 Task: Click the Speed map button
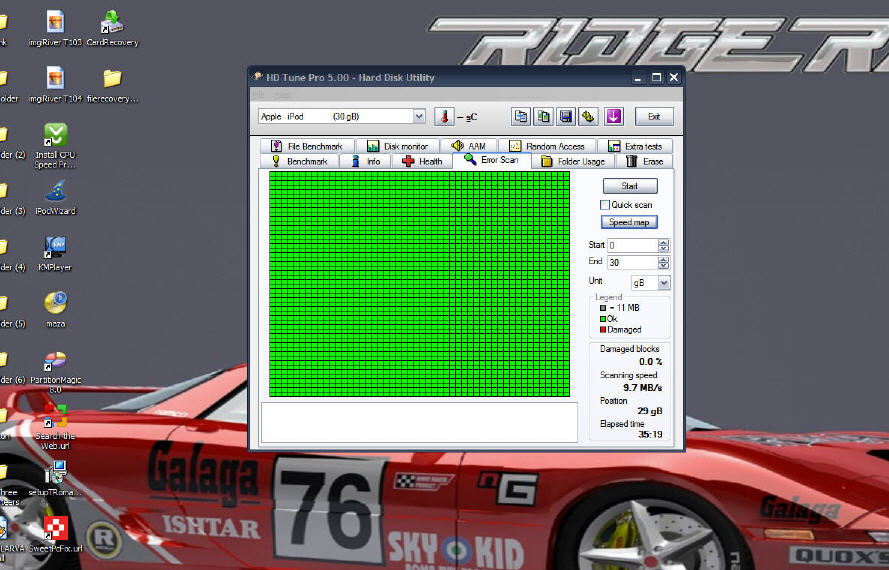[x=629, y=222]
